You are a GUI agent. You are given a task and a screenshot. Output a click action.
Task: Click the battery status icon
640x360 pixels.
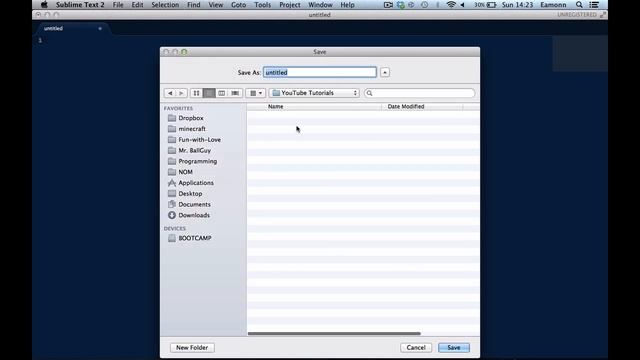point(485,5)
